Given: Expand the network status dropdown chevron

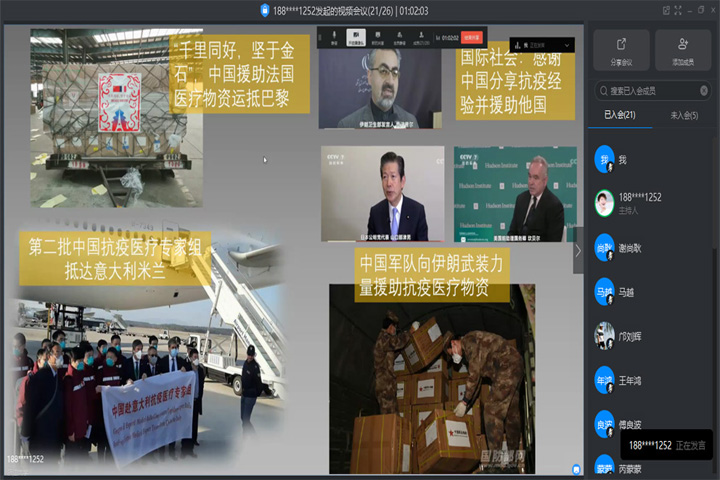Looking at the screenshot, I should [x=567, y=45].
